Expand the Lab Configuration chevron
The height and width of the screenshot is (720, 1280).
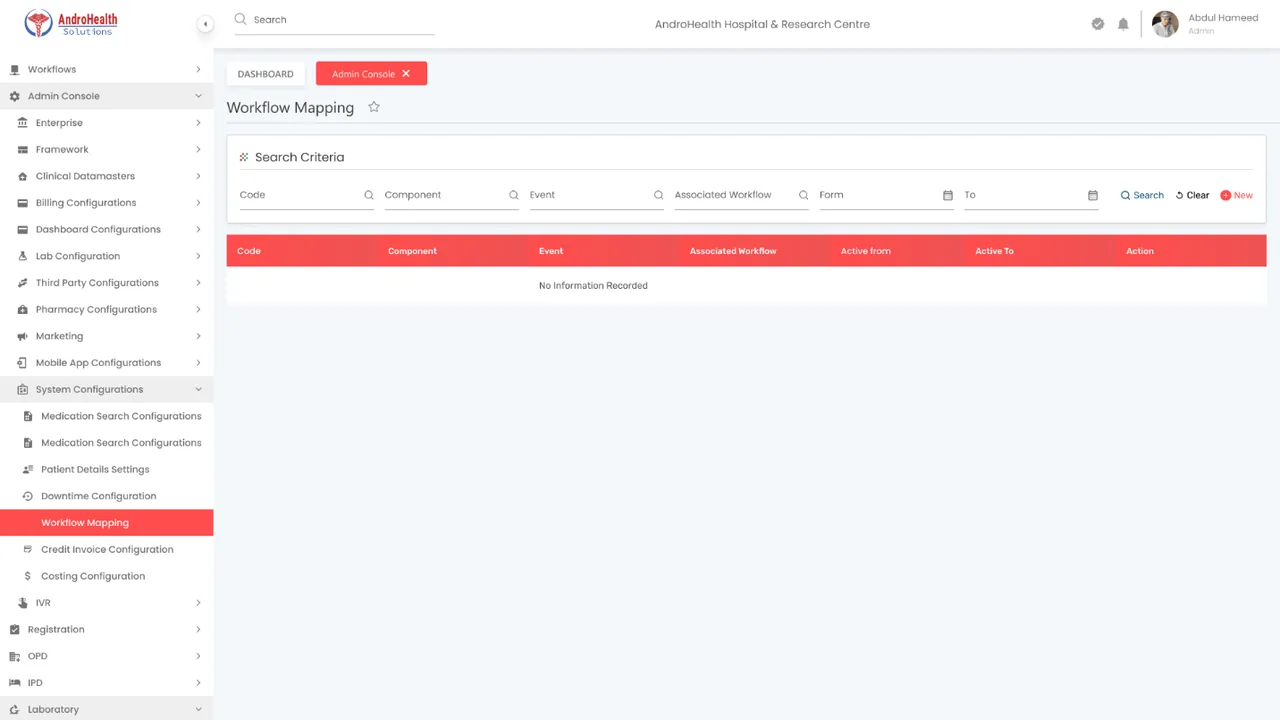(x=198, y=256)
